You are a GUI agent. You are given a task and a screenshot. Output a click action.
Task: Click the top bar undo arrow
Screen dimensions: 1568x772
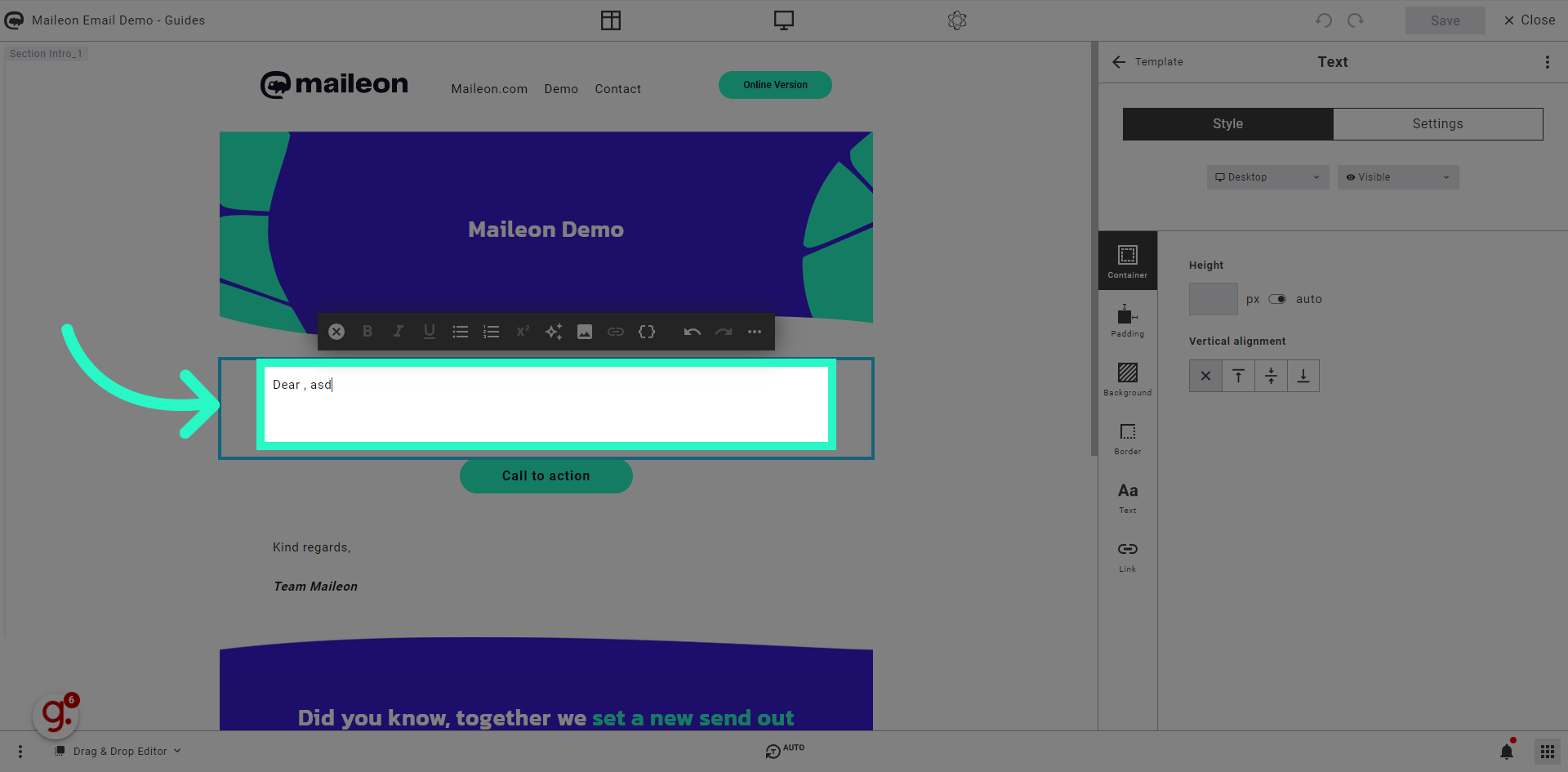pyautogui.click(x=1324, y=20)
